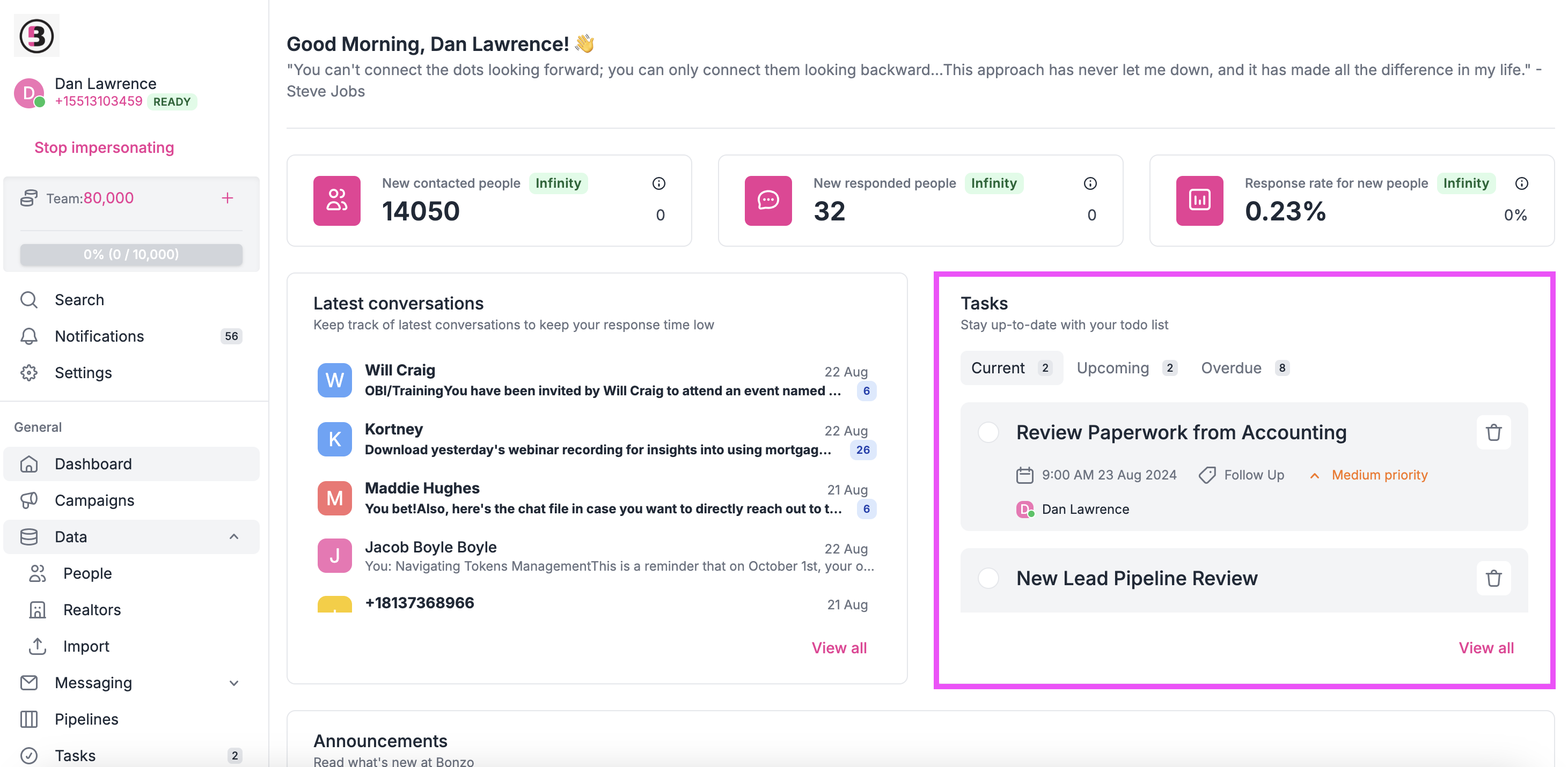Click the Bonzo logo top left
This screenshot has height=767, width=1568.
click(36, 35)
